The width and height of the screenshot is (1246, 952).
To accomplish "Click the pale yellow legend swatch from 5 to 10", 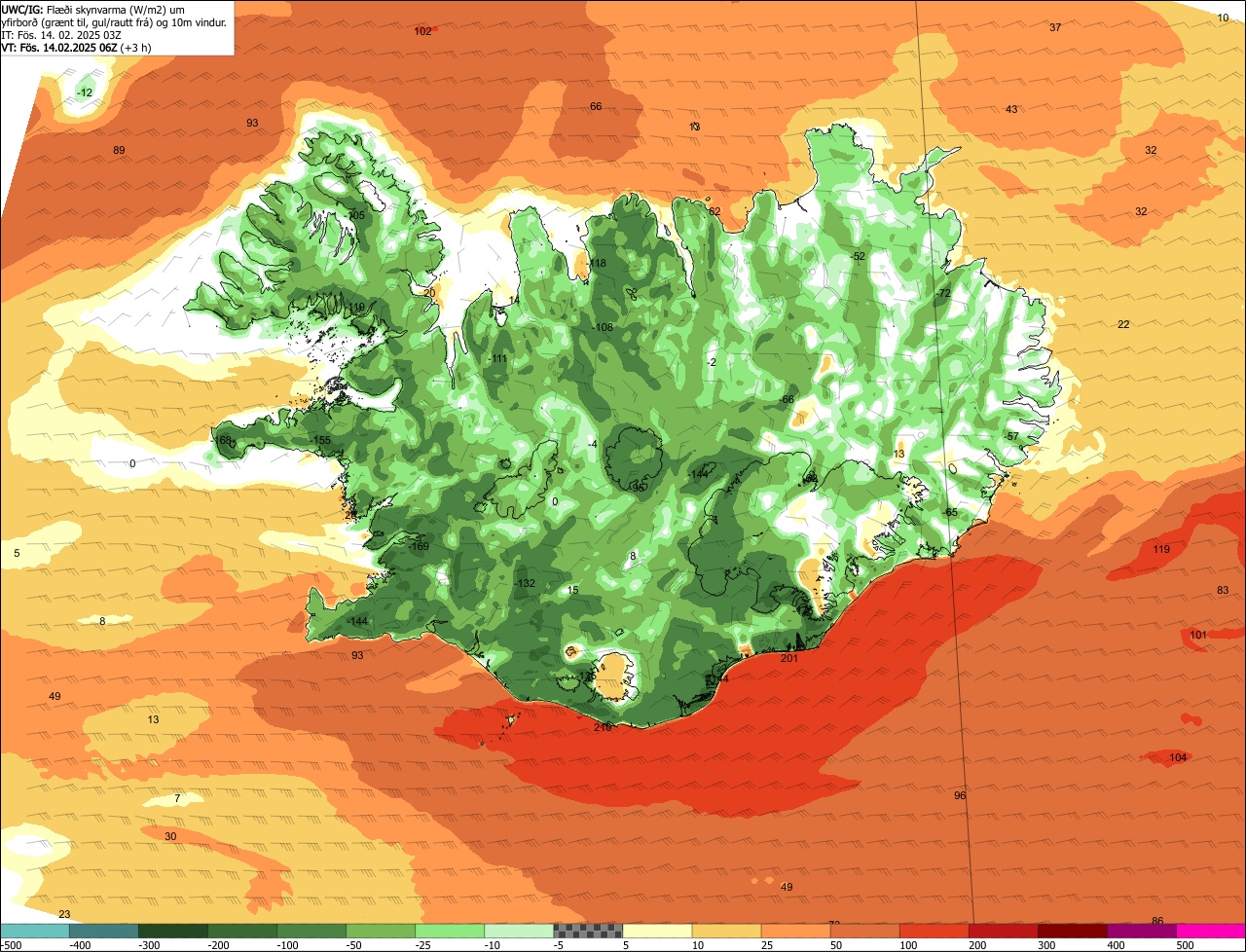I will click(x=657, y=931).
